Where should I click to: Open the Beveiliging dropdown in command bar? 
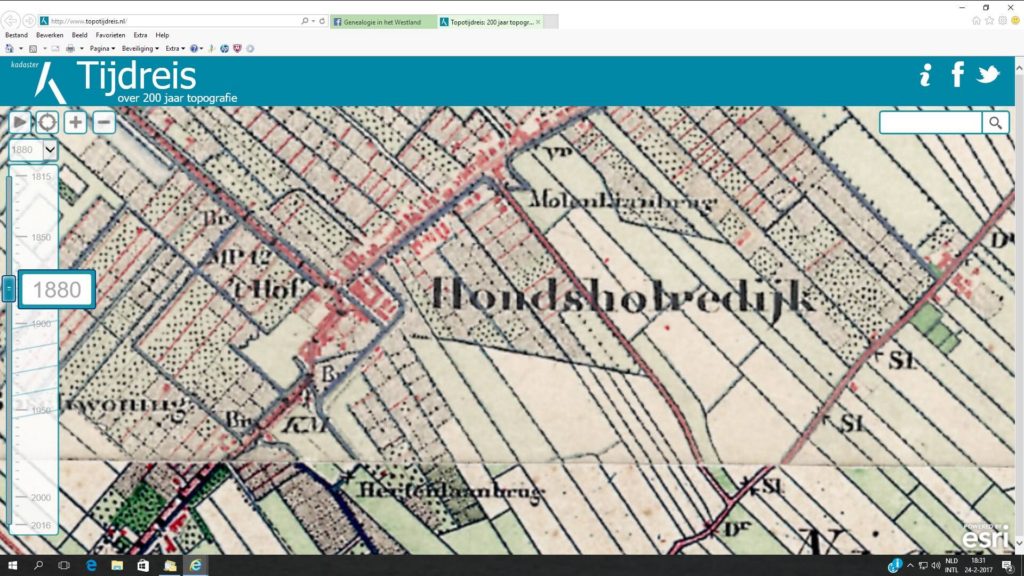pos(140,48)
